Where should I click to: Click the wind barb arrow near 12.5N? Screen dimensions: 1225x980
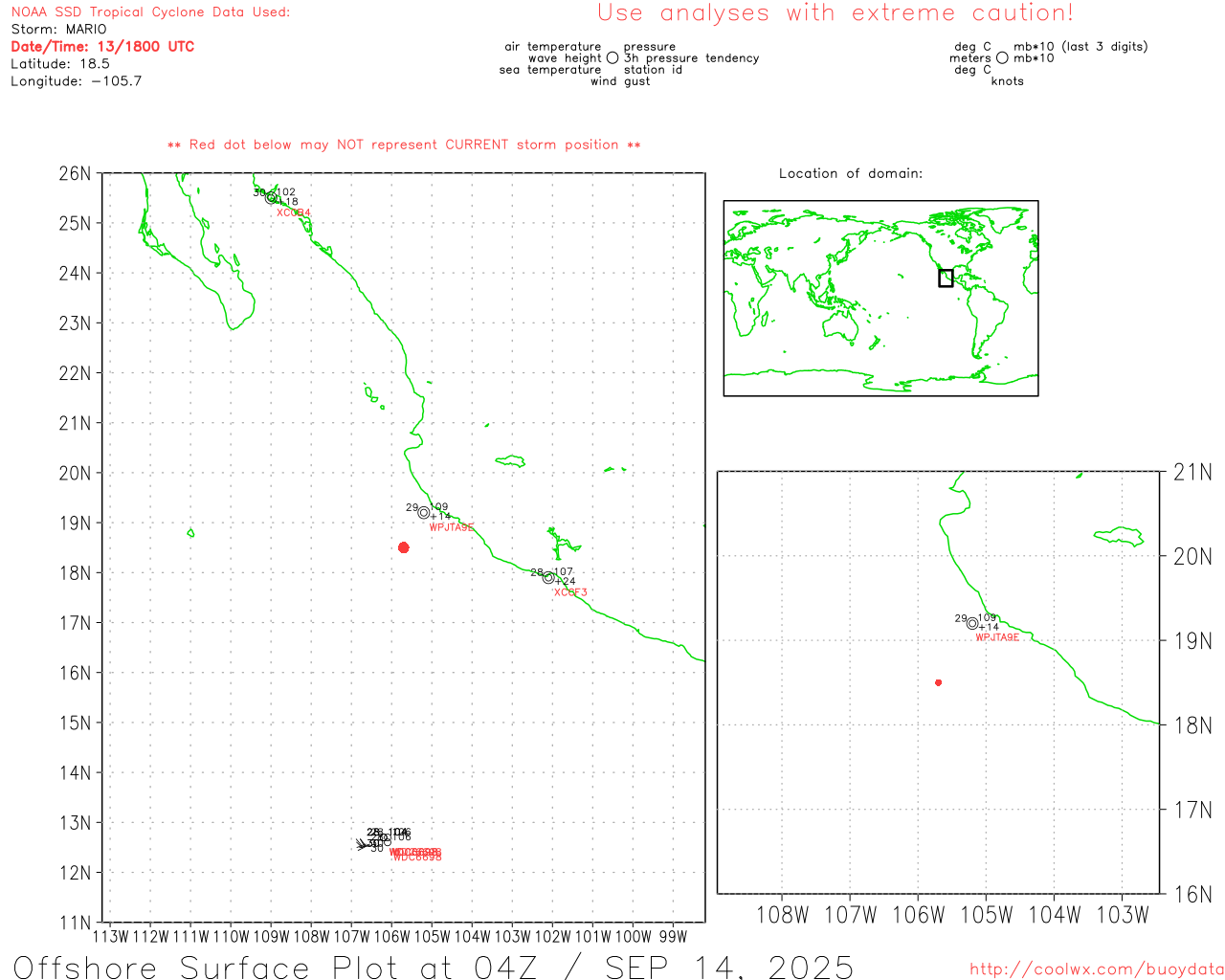tap(364, 844)
